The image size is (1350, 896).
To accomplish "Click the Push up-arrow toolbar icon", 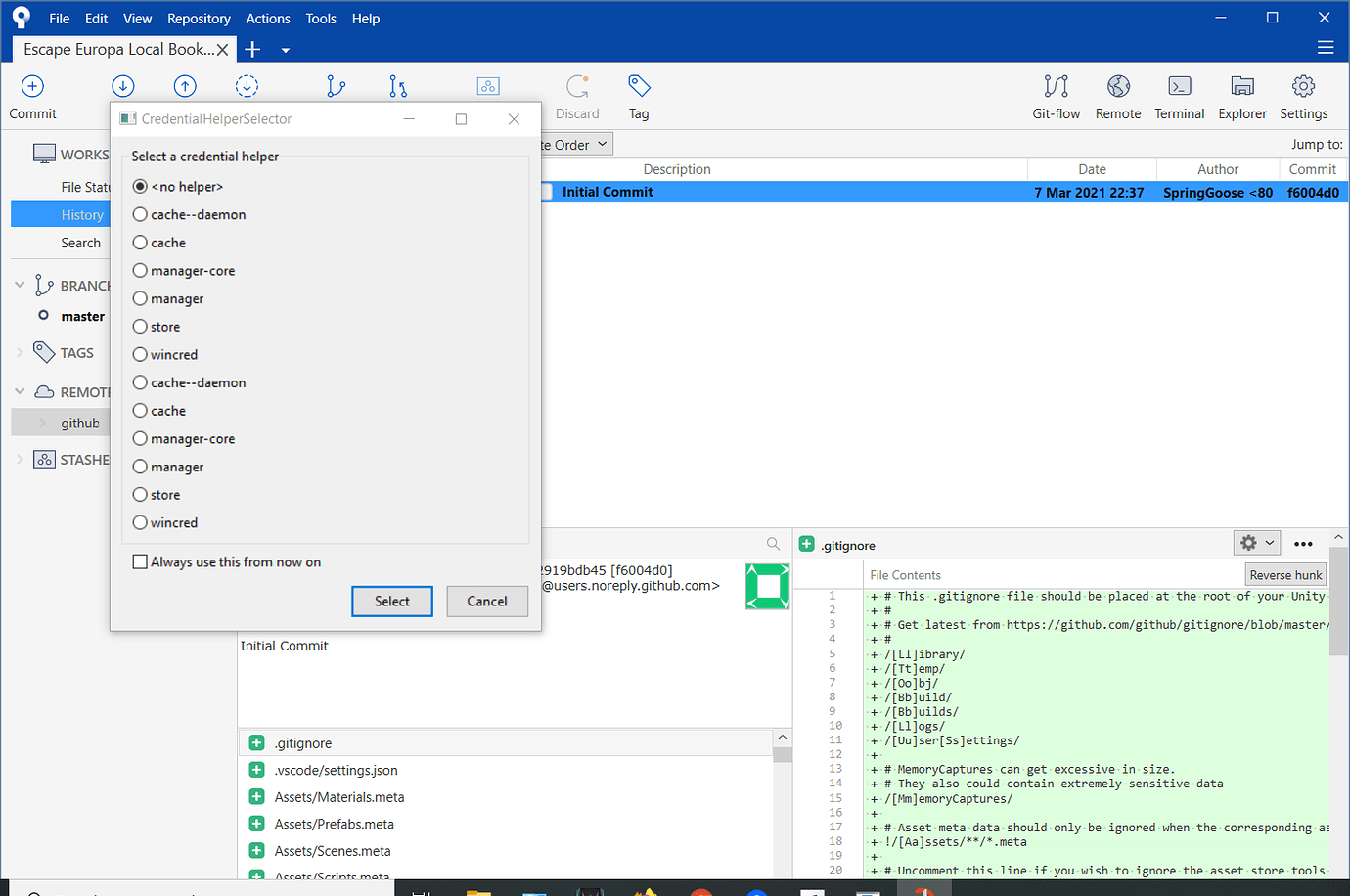I will click(x=185, y=87).
